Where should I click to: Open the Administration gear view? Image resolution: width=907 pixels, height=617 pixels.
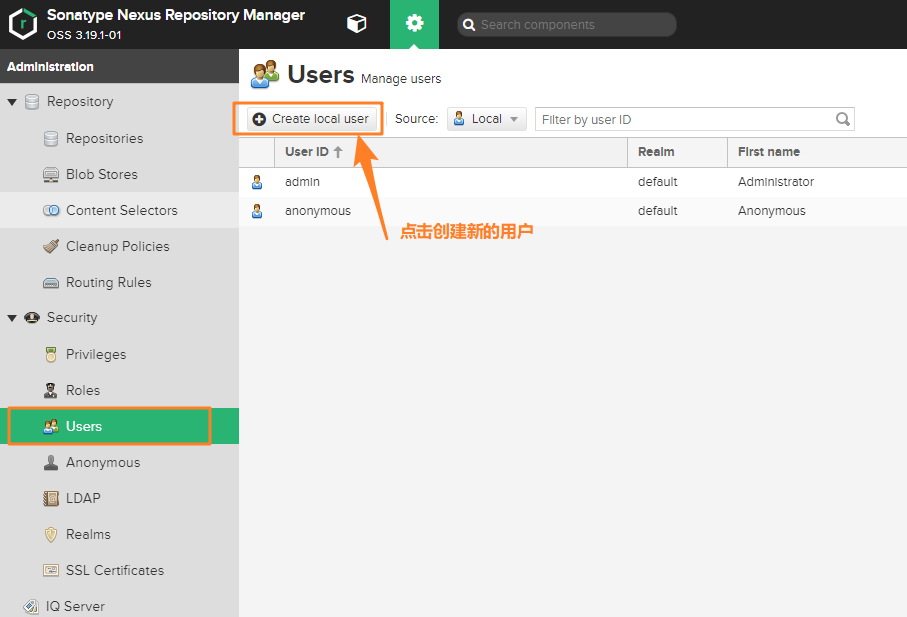pos(414,23)
